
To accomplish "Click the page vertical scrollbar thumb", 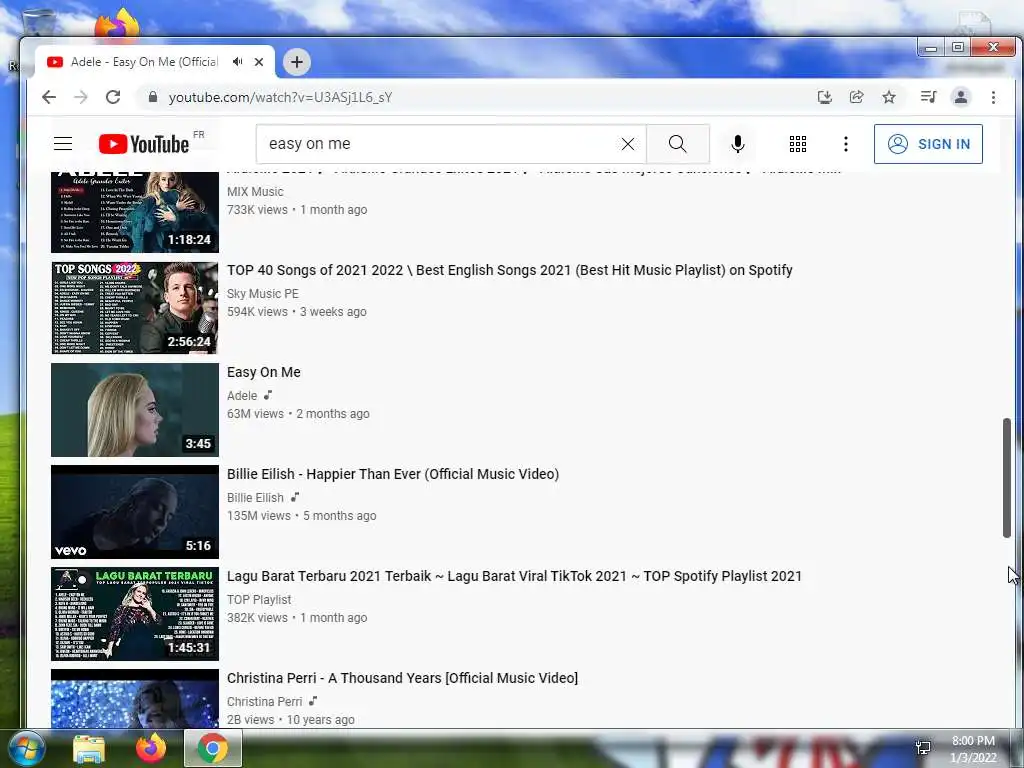I will point(1007,478).
